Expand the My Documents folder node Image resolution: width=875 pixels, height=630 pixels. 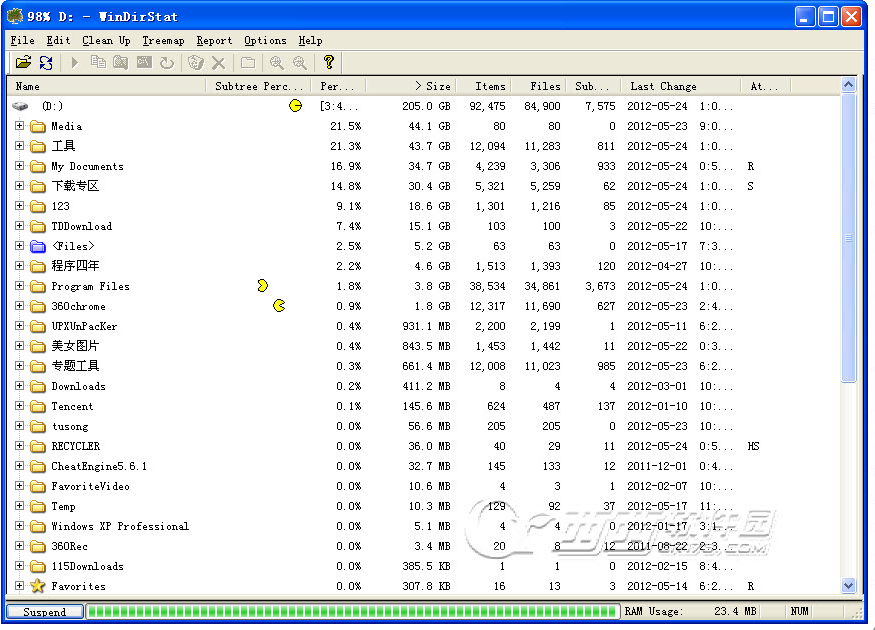point(20,166)
